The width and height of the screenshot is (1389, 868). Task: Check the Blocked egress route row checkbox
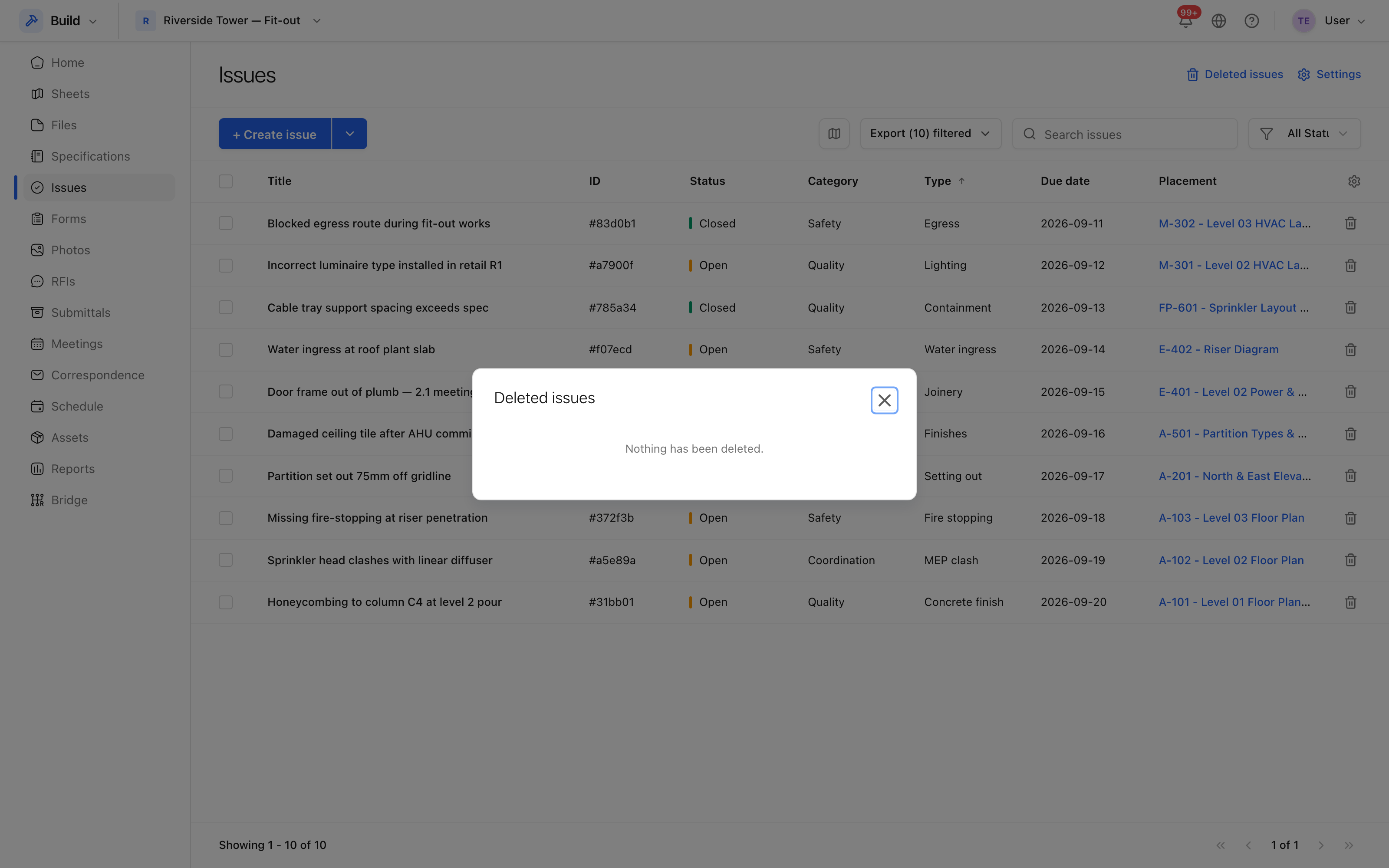point(226,224)
